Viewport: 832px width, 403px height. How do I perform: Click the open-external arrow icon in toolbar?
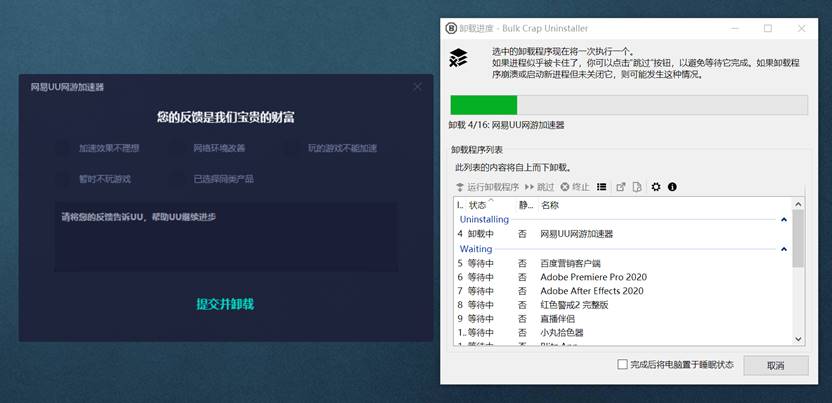621,187
